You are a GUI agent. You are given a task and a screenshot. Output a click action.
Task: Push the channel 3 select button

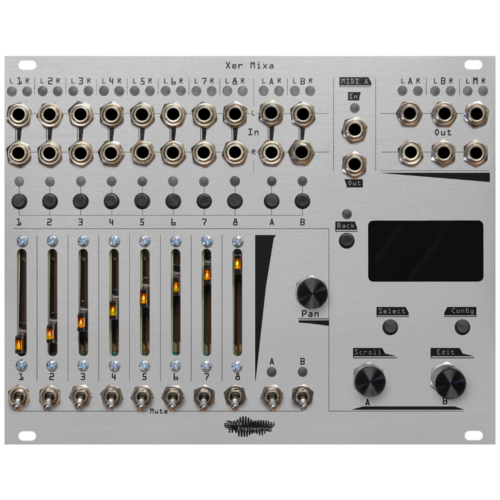[x=81, y=201]
